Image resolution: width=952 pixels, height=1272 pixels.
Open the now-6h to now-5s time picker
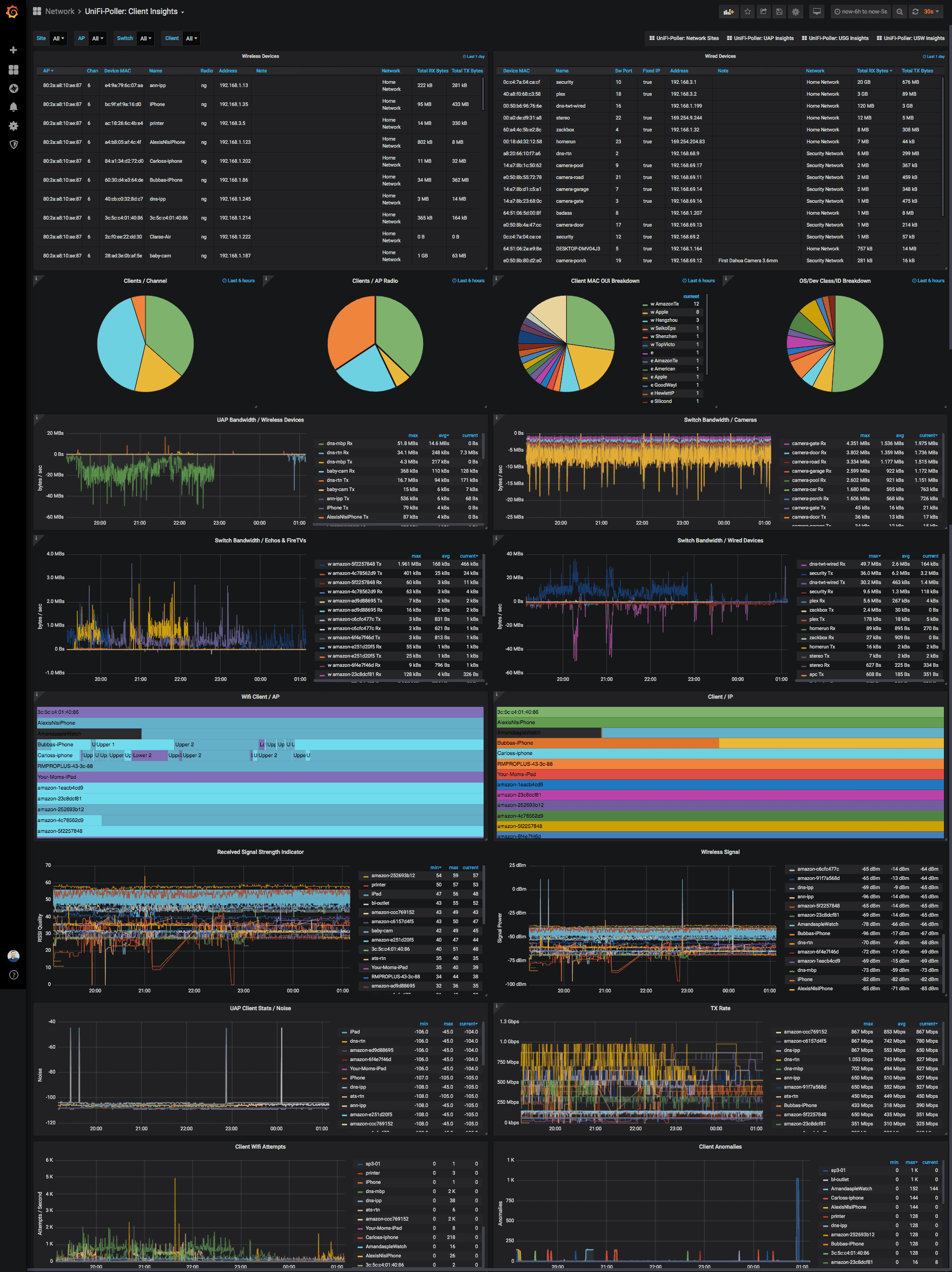pyautogui.click(x=861, y=11)
